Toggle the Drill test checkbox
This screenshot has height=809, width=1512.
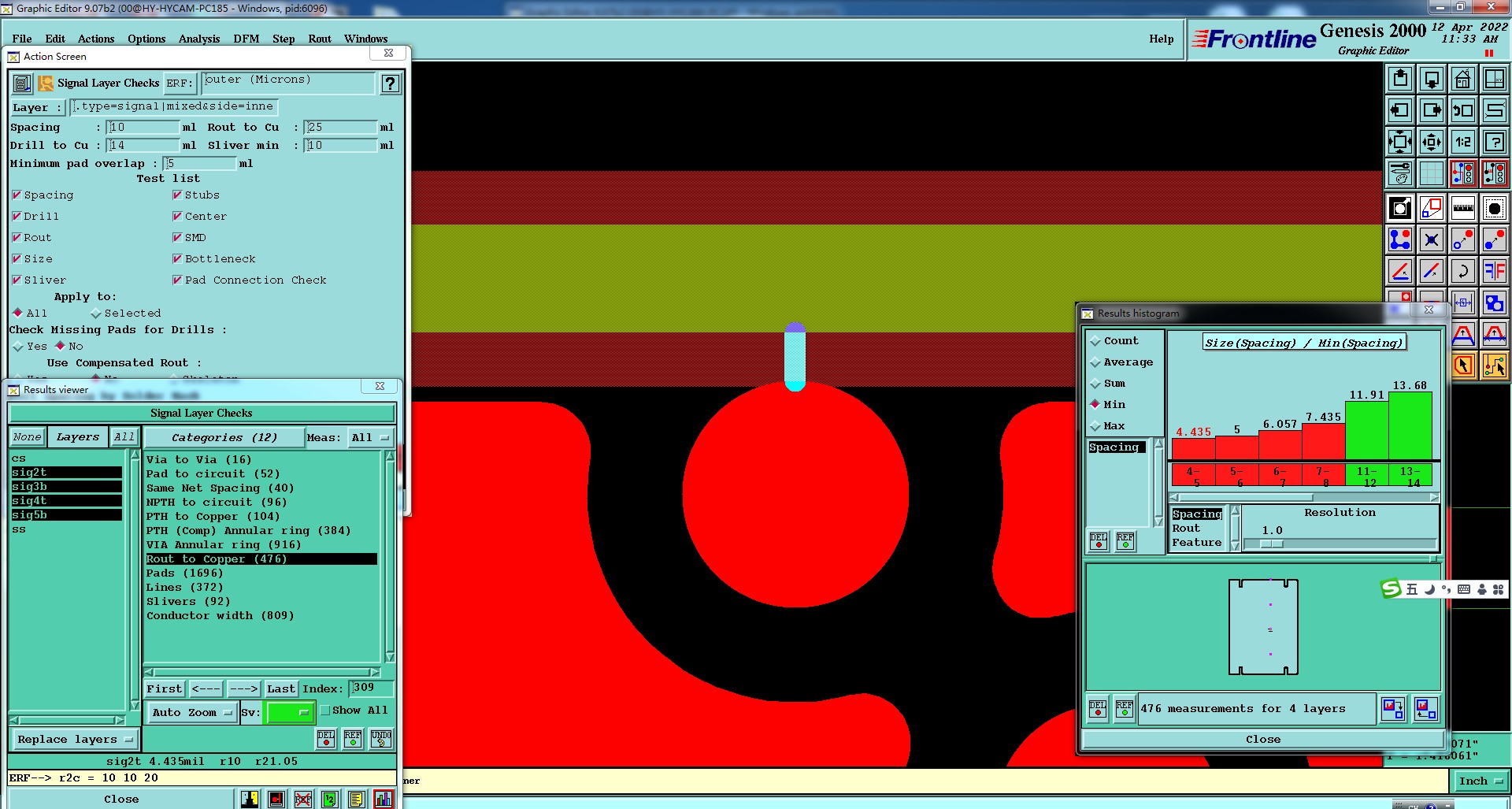pyautogui.click(x=17, y=216)
